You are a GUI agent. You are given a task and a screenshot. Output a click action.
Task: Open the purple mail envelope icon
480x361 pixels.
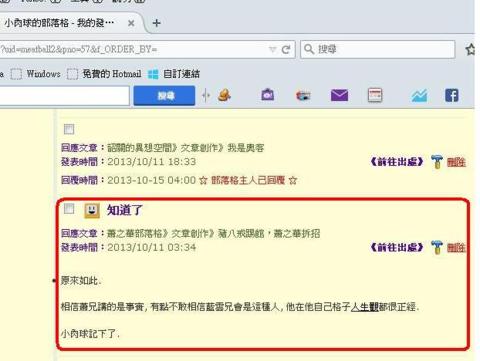click(x=339, y=95)
